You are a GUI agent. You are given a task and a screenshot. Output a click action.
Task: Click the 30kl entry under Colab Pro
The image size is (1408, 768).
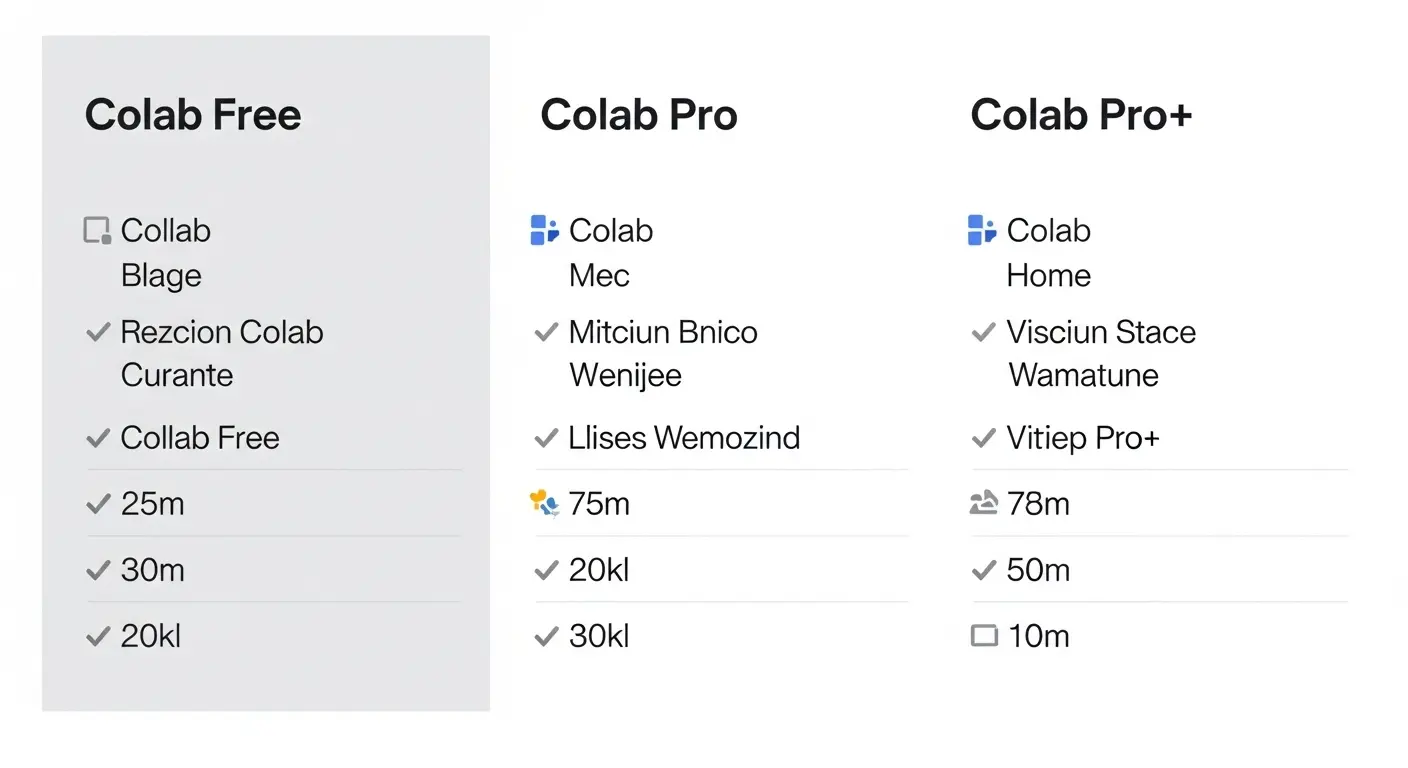pos(599,636)
